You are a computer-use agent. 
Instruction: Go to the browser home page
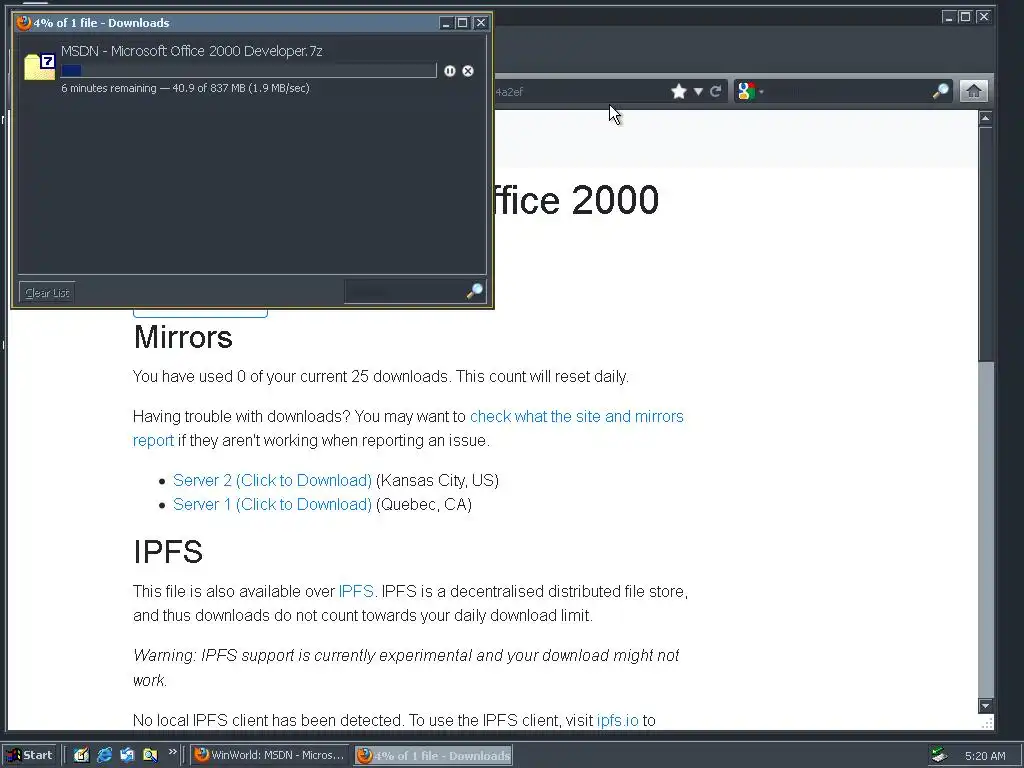tap(973, 91)
